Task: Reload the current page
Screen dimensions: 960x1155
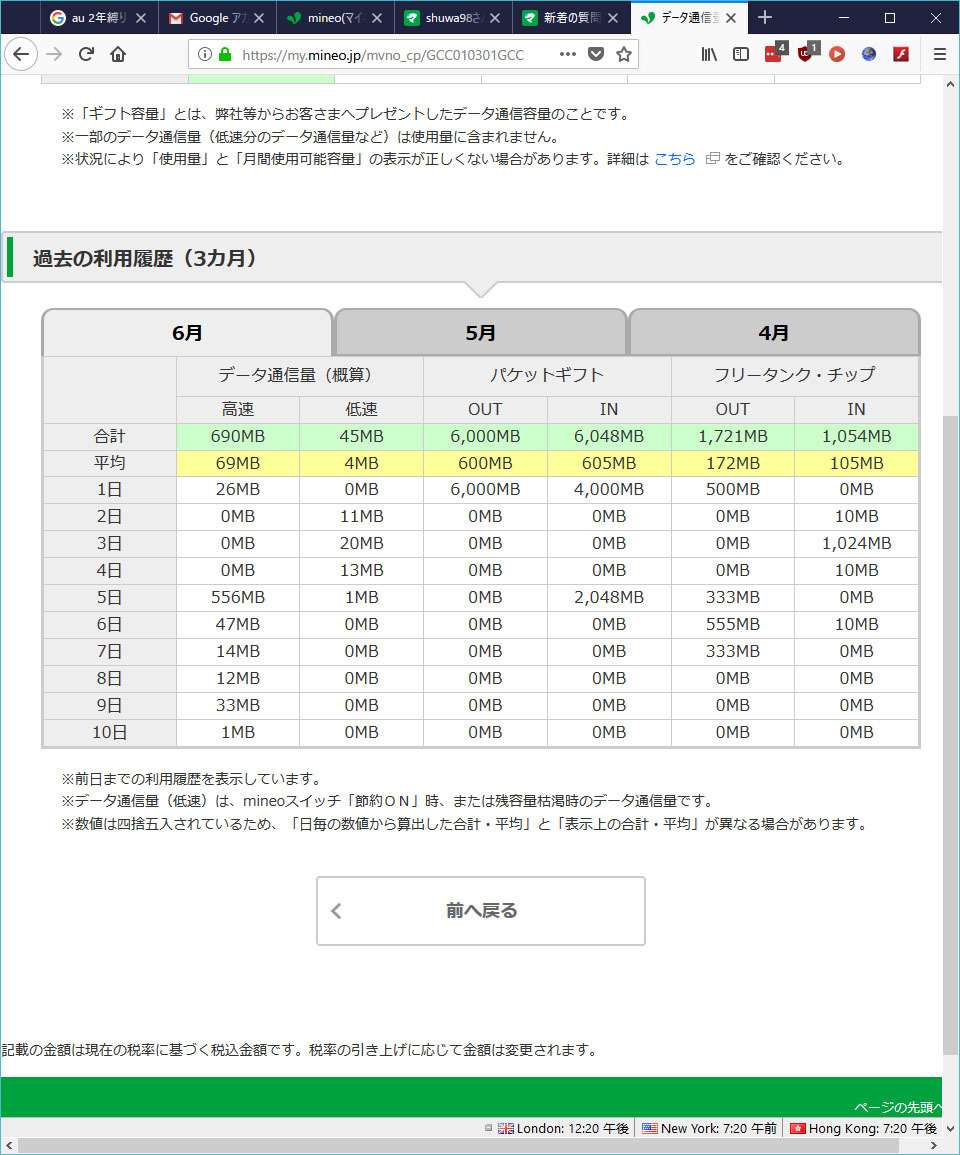Action: (x=86, y=54)
